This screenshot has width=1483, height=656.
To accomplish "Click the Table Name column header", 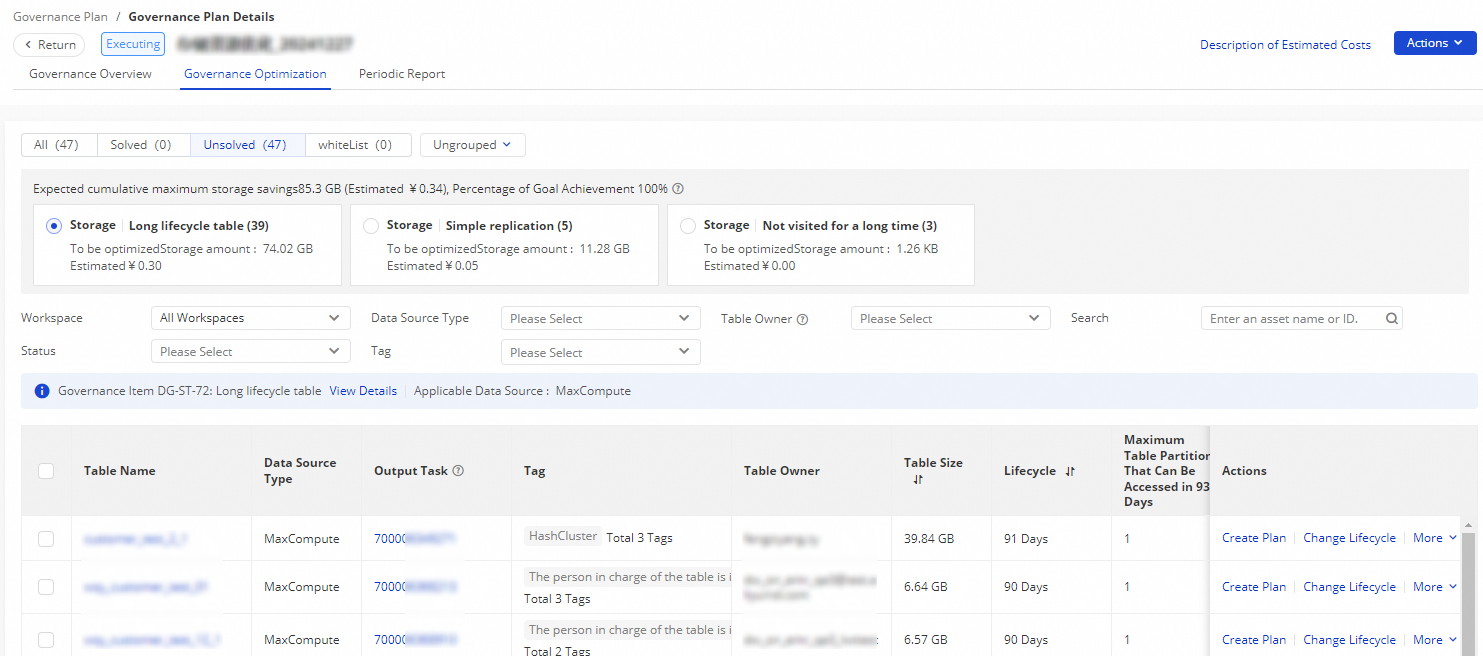I will pos(120,471).
